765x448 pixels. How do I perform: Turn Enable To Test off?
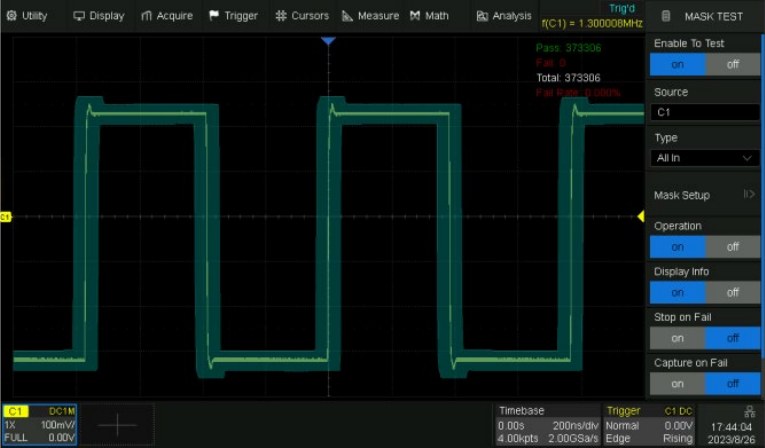732,64
